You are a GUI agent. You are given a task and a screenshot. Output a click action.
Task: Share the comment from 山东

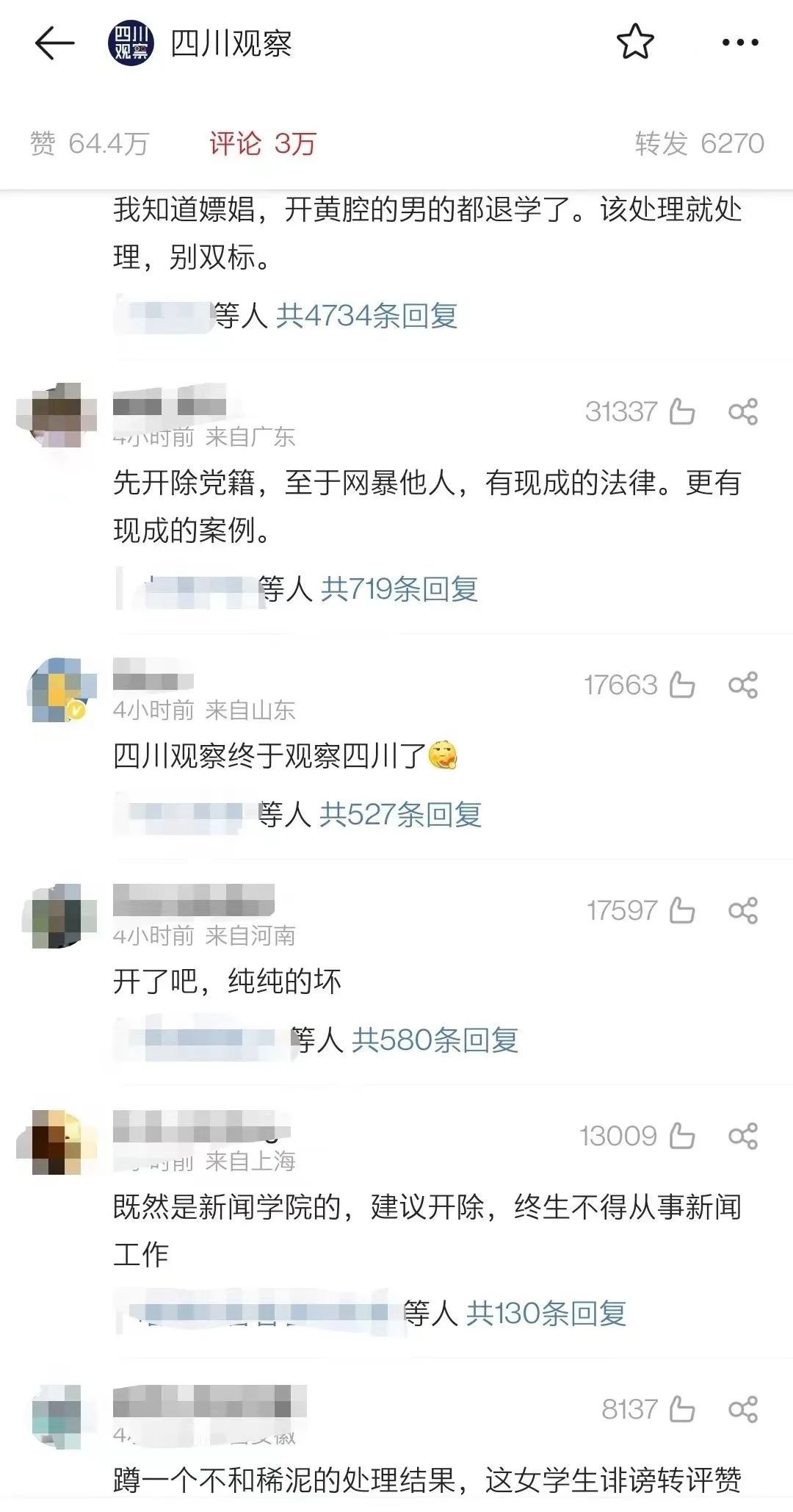743,685
